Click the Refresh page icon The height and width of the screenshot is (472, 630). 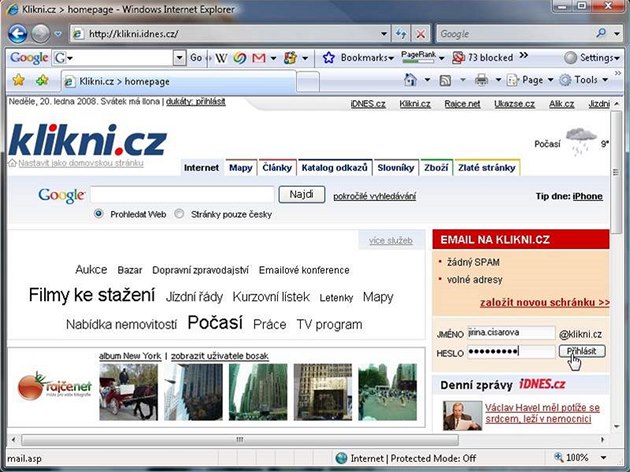(402, 33)
